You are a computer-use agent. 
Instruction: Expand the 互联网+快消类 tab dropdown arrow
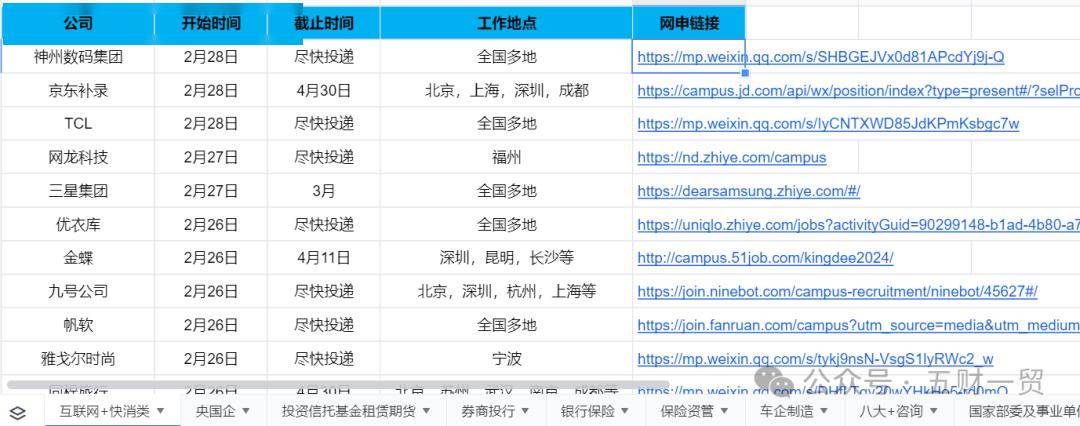pyautogui.click(x=160, y=412)
